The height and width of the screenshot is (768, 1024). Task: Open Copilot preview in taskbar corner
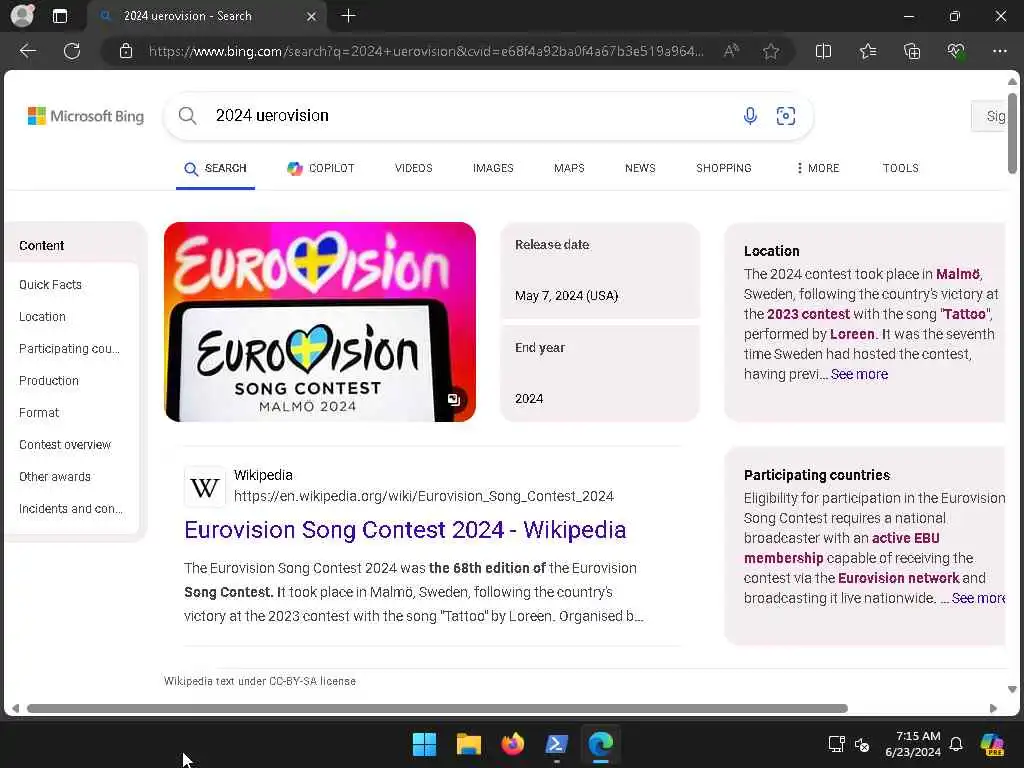[992, 744]
